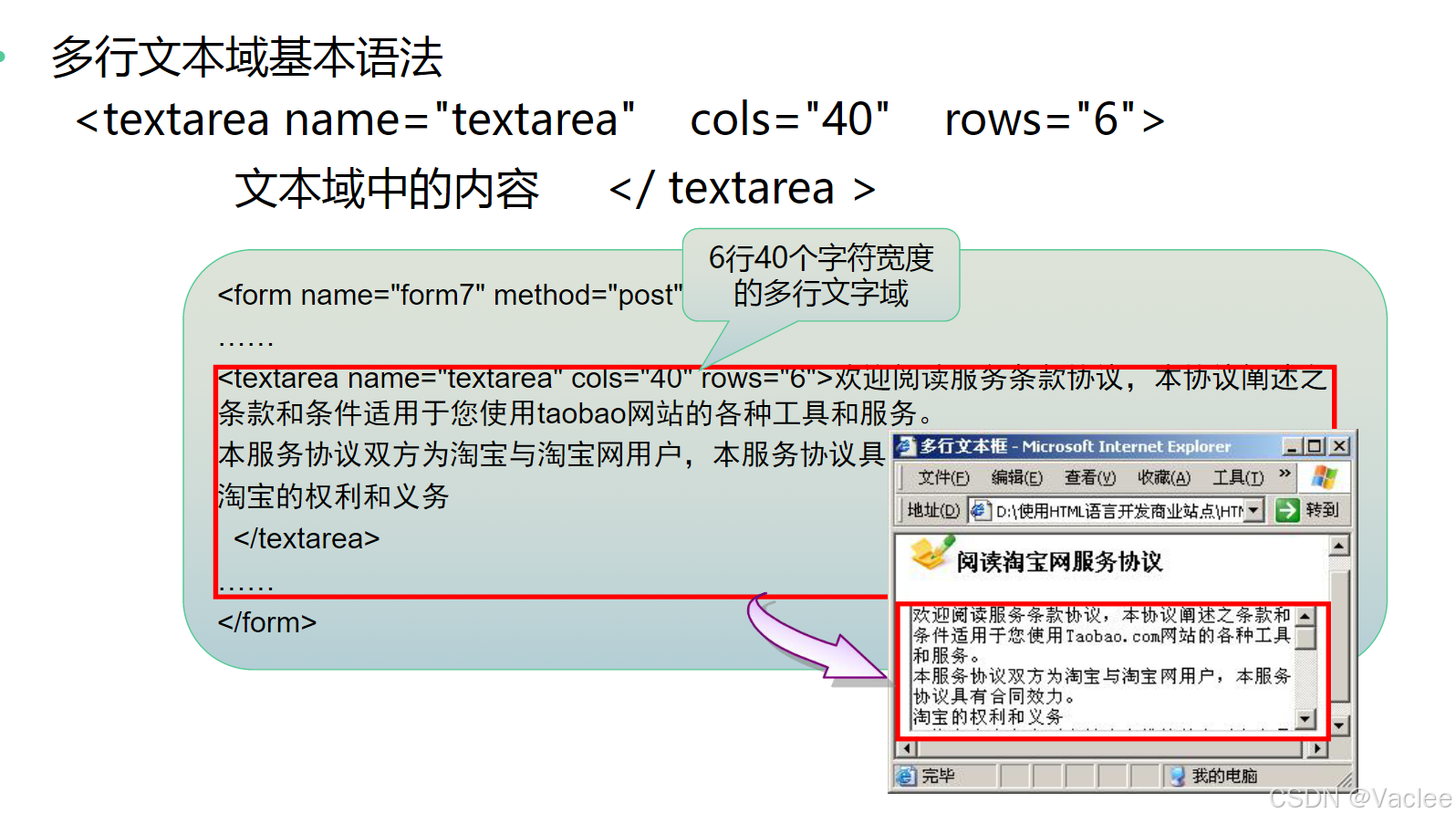Click the textarea scroll down arrow

coord(1305,719)
